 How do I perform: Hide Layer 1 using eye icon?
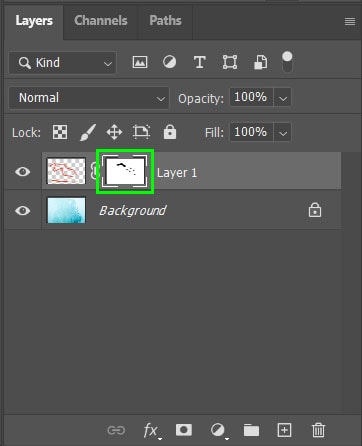[x=23, y=172]
